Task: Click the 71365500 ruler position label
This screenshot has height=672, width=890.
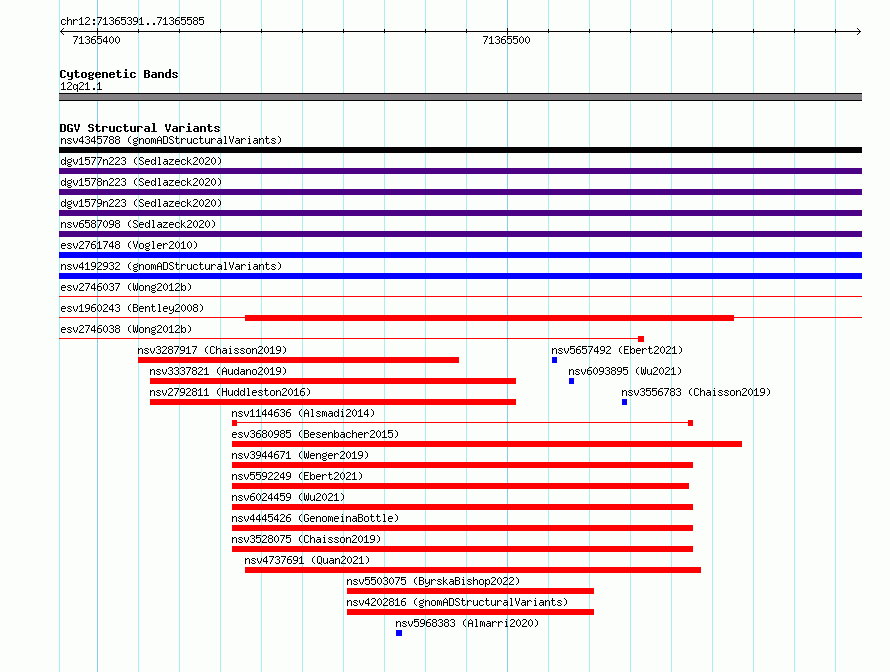Action: 506,40
